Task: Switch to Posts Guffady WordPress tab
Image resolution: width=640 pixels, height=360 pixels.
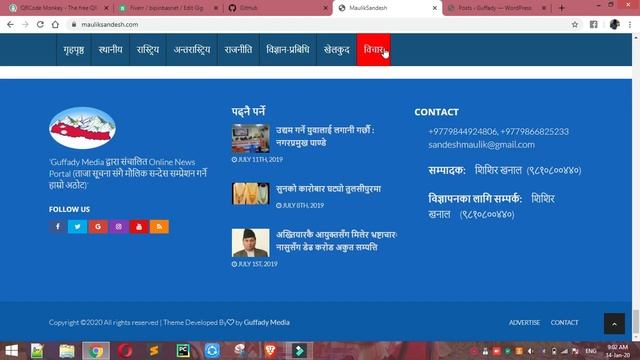Action: pyautogui.click(x=496, y=8)
